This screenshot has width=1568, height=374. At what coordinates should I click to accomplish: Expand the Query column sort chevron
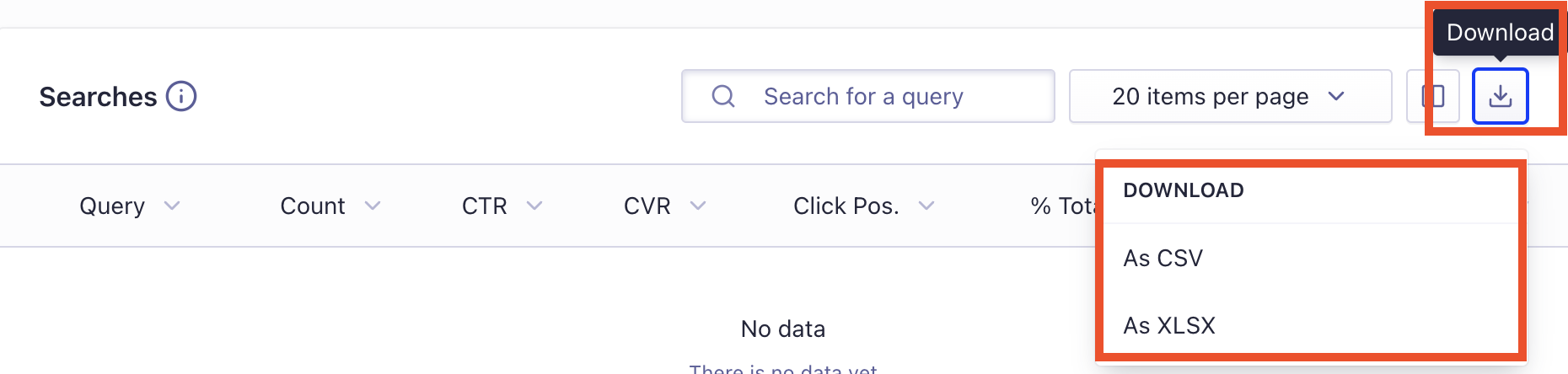pyautogui.click(x=172, y=206)
